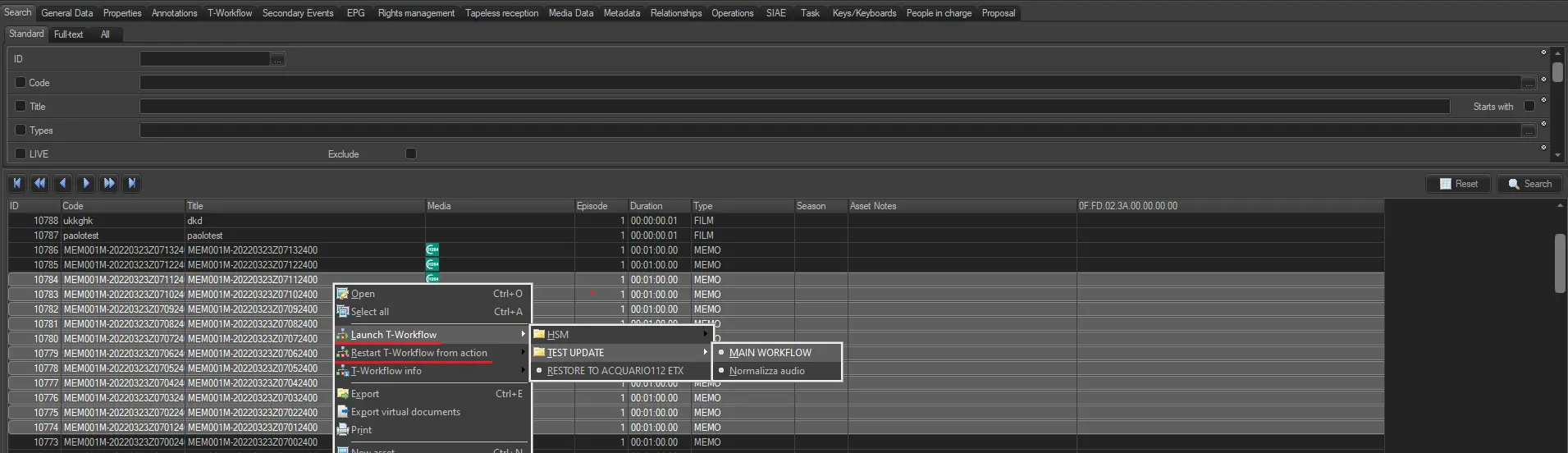
Task: Click the next page arrow icon
Action: 86,183
